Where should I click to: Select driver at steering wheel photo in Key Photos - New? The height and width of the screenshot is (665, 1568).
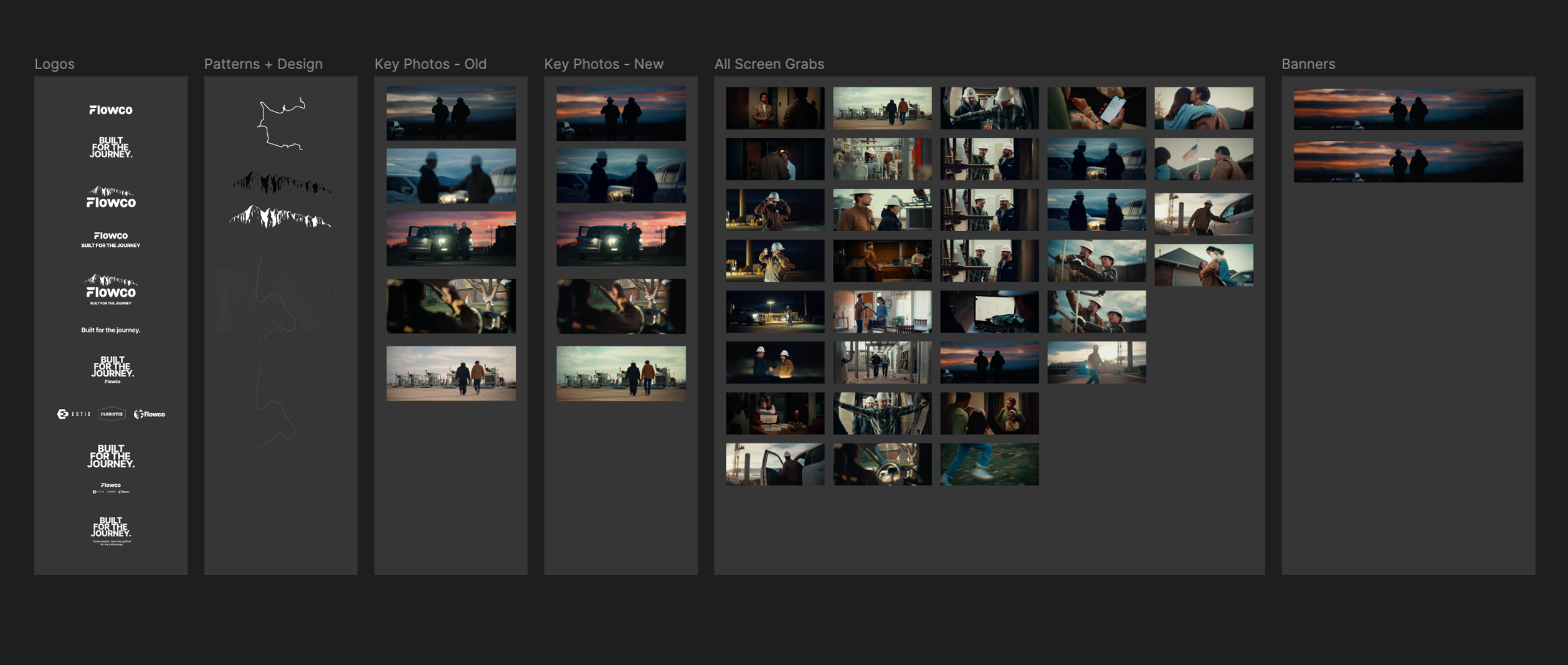tap(621, 306)
